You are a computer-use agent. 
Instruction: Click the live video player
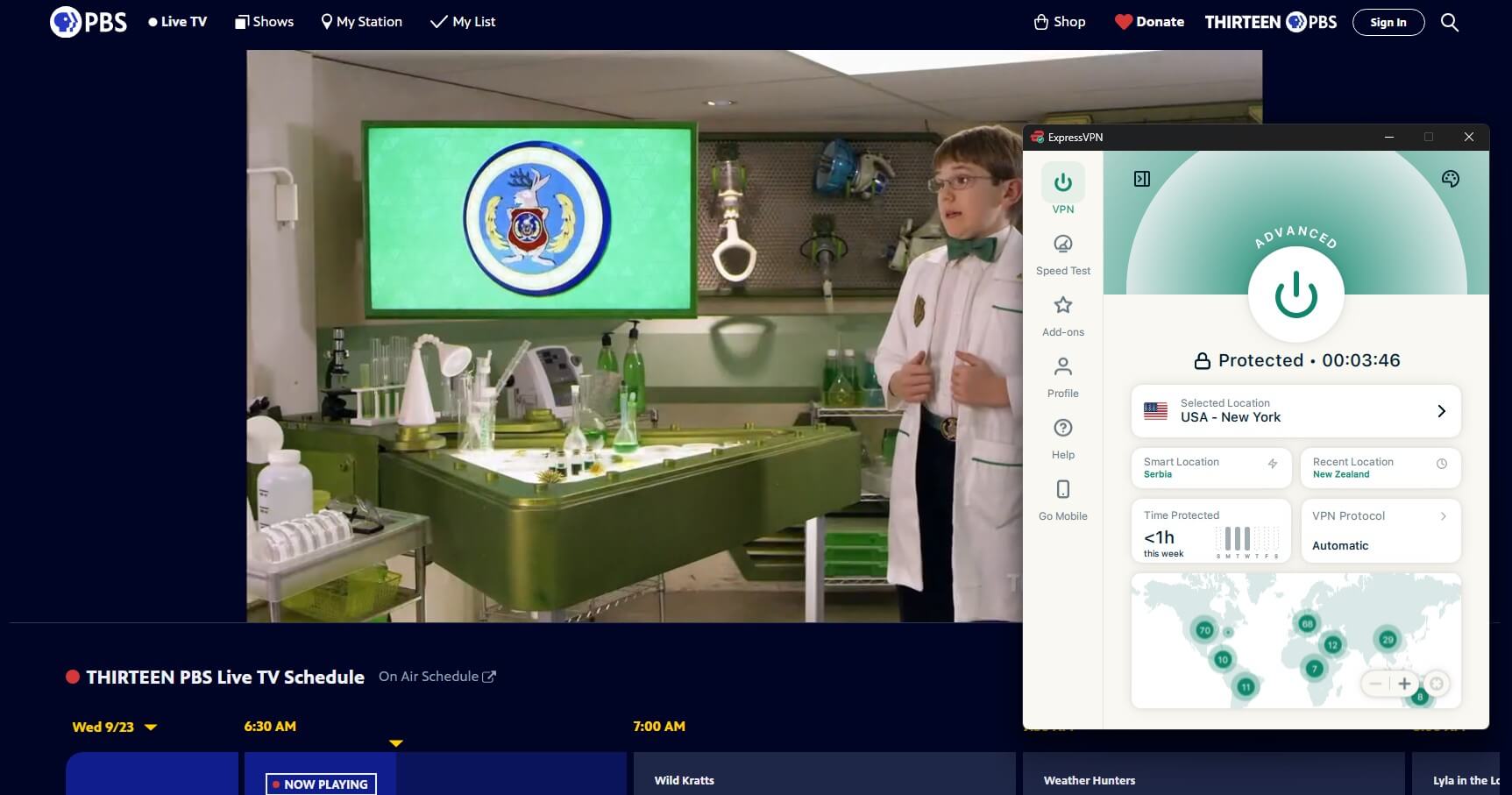point(634,336)
